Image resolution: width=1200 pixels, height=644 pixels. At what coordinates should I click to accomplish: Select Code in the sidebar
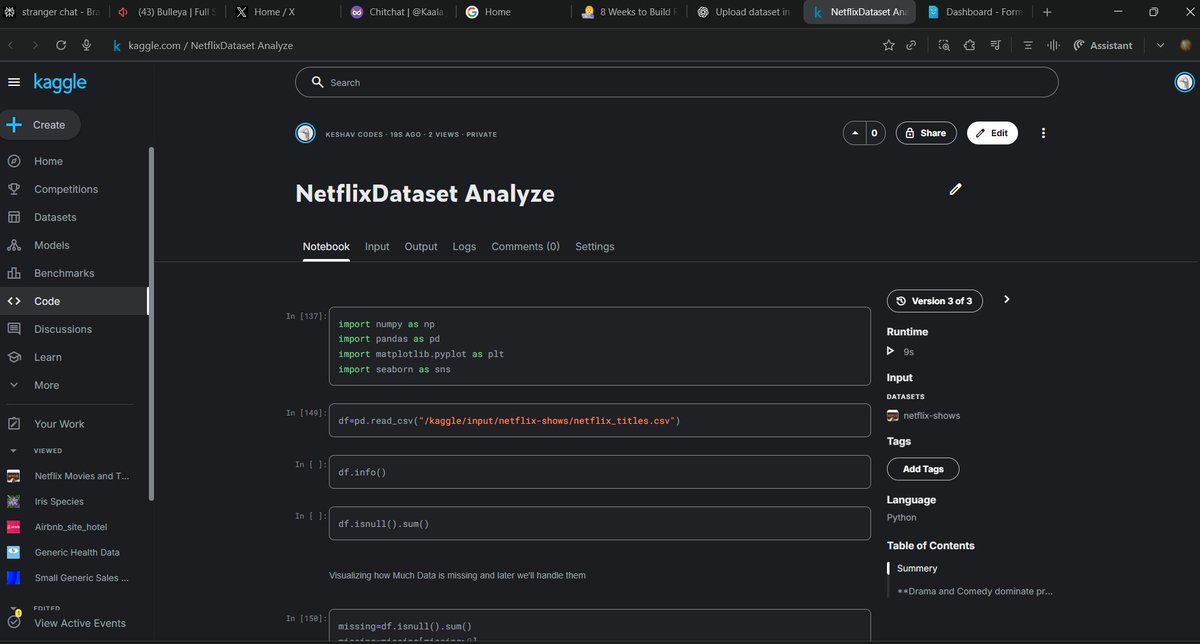[47, 301]
